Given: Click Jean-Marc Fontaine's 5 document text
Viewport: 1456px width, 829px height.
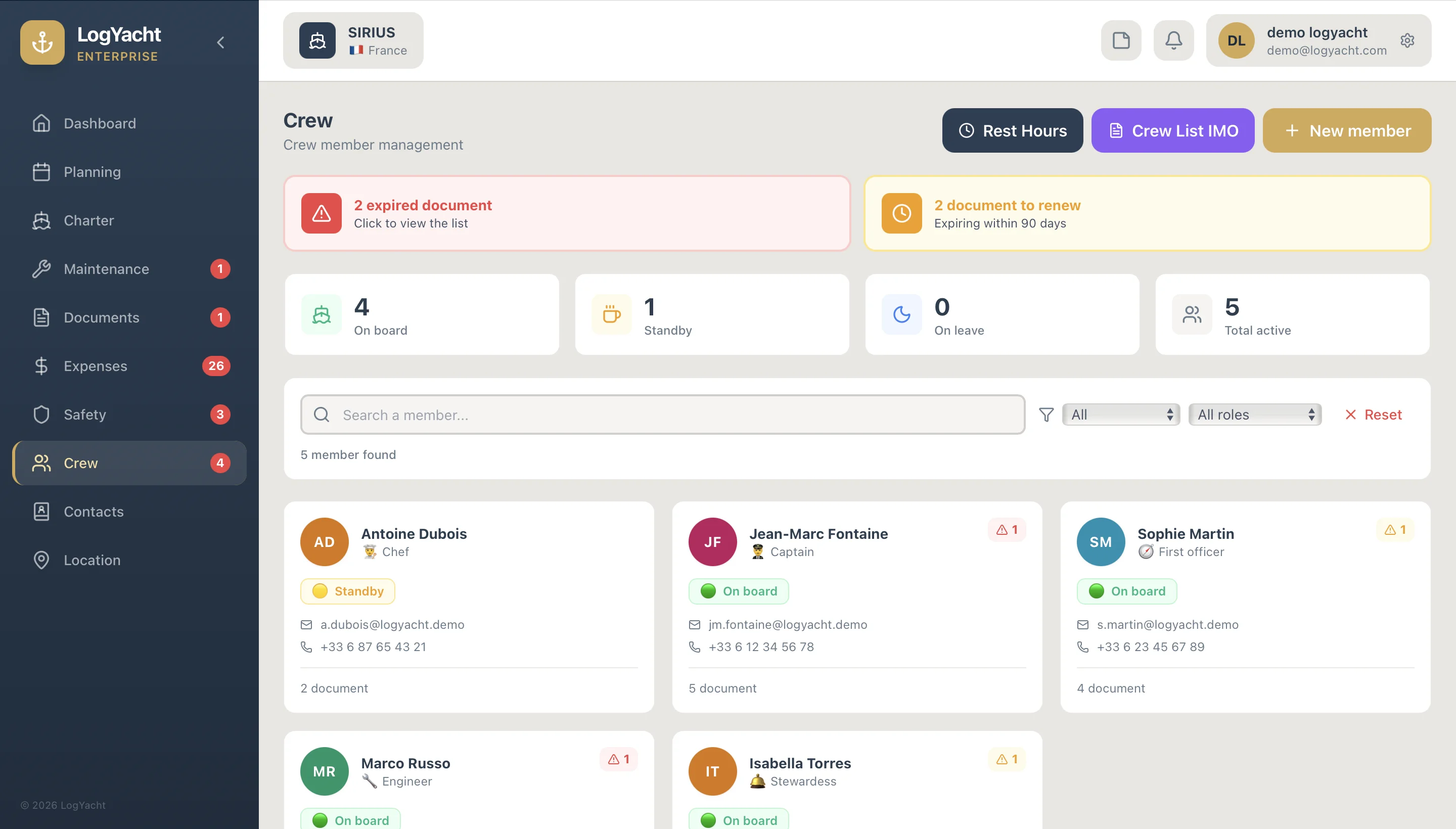Looking at the screenshot, I should 722,688.
